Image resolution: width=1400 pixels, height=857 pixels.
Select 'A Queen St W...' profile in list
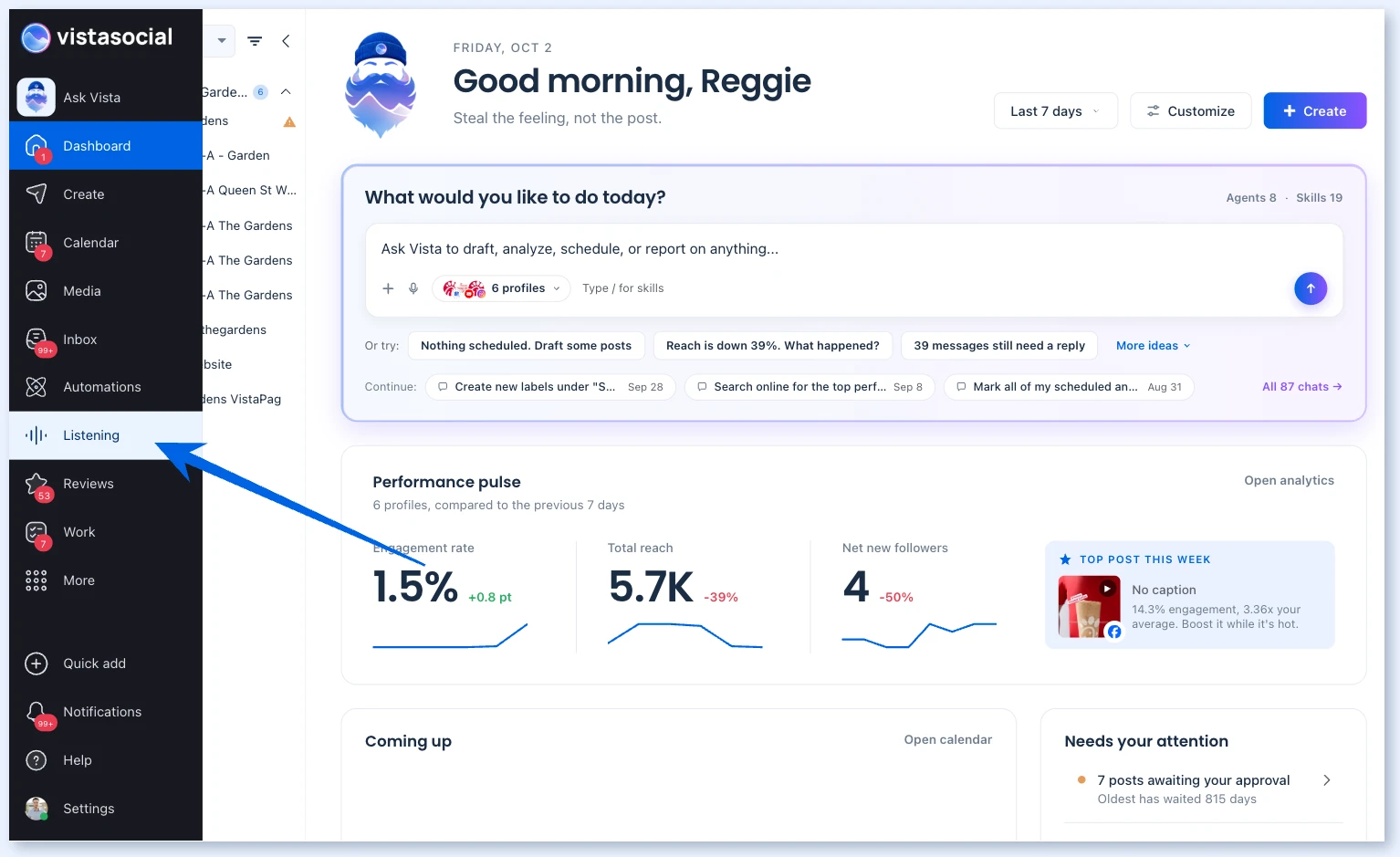(x=249, y=191)
